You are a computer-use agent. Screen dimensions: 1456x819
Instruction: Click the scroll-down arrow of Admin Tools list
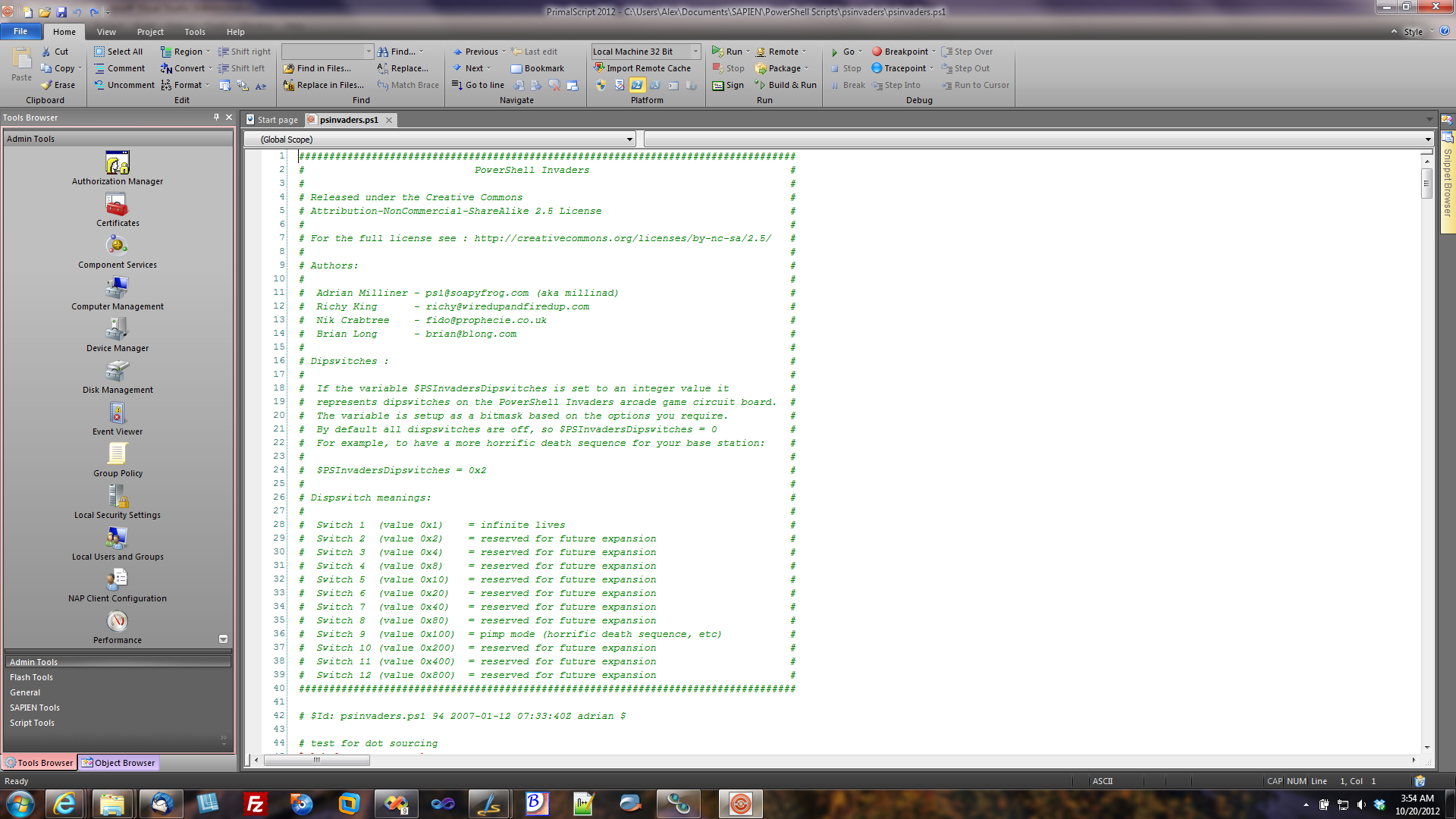(223, 639)
